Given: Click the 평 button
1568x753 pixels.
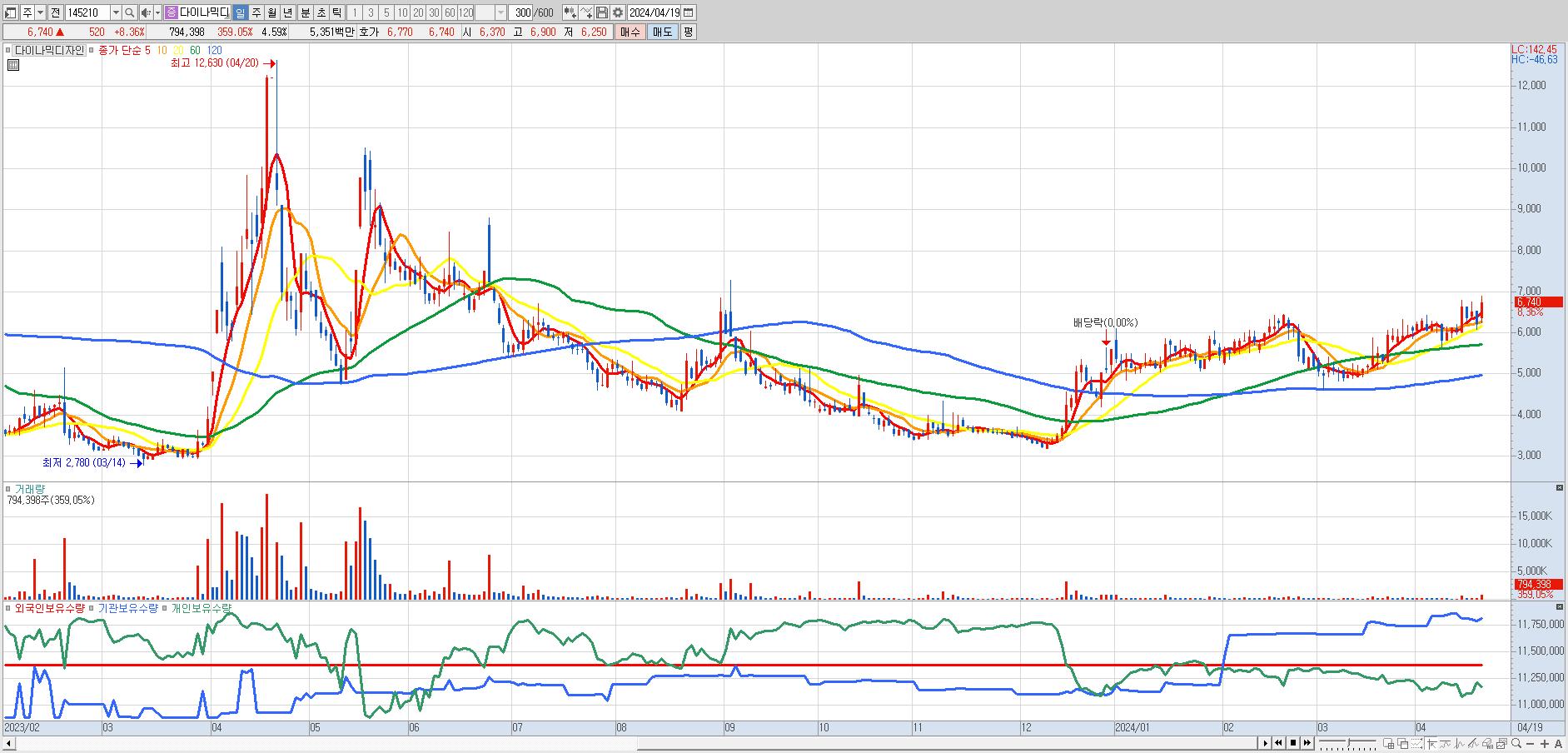Looking at the screenshot, I should pyautogui.click(x=688, y=32).
